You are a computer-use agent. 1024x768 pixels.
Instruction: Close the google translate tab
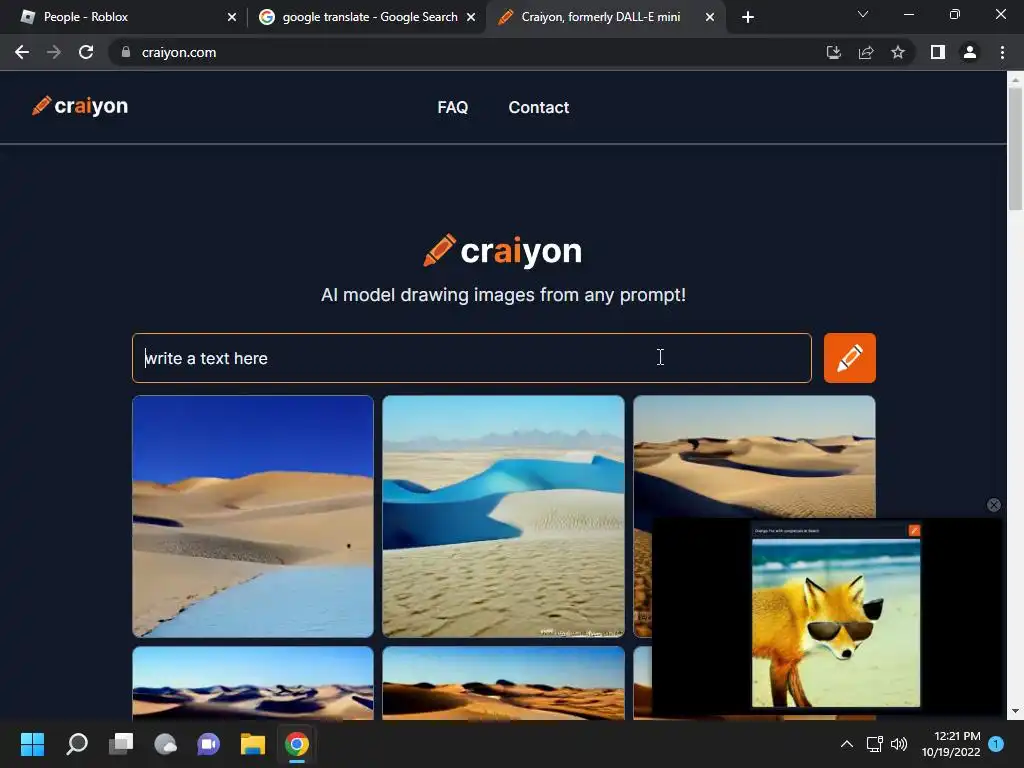(x=471, y=17)
